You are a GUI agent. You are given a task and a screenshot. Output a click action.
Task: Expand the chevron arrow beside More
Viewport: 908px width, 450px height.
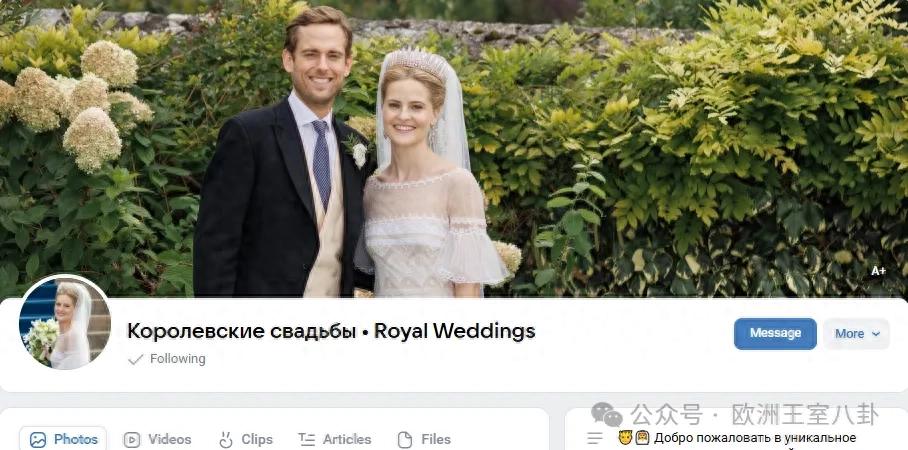876,334
